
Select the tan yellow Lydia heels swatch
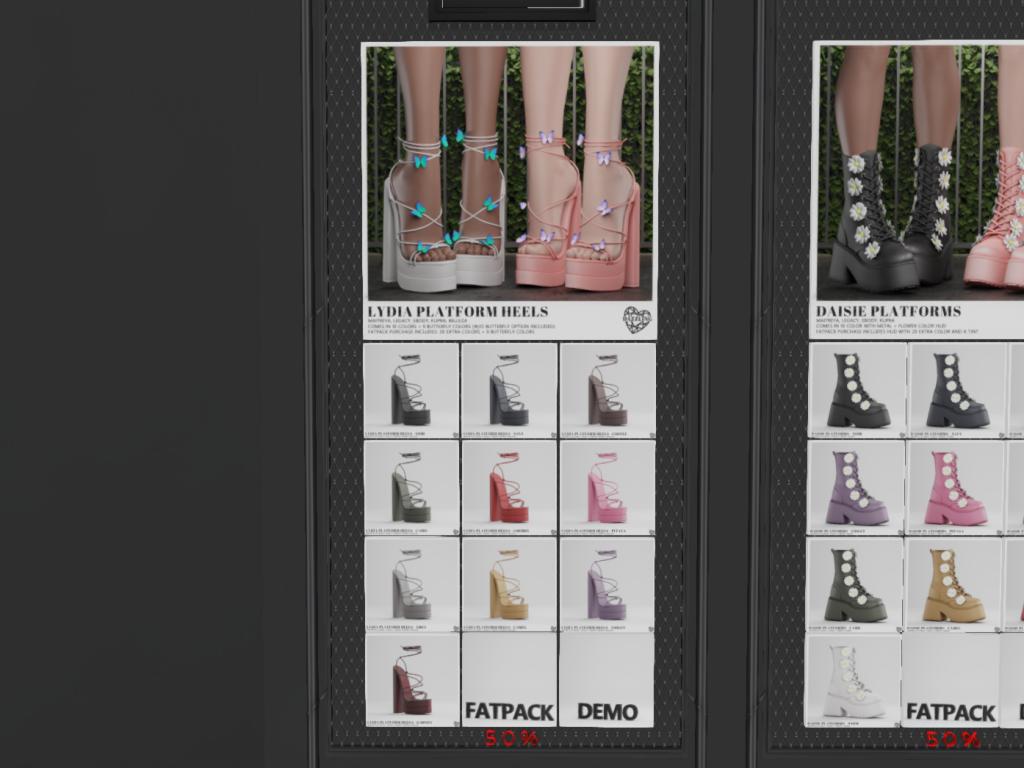click(509, 584)
